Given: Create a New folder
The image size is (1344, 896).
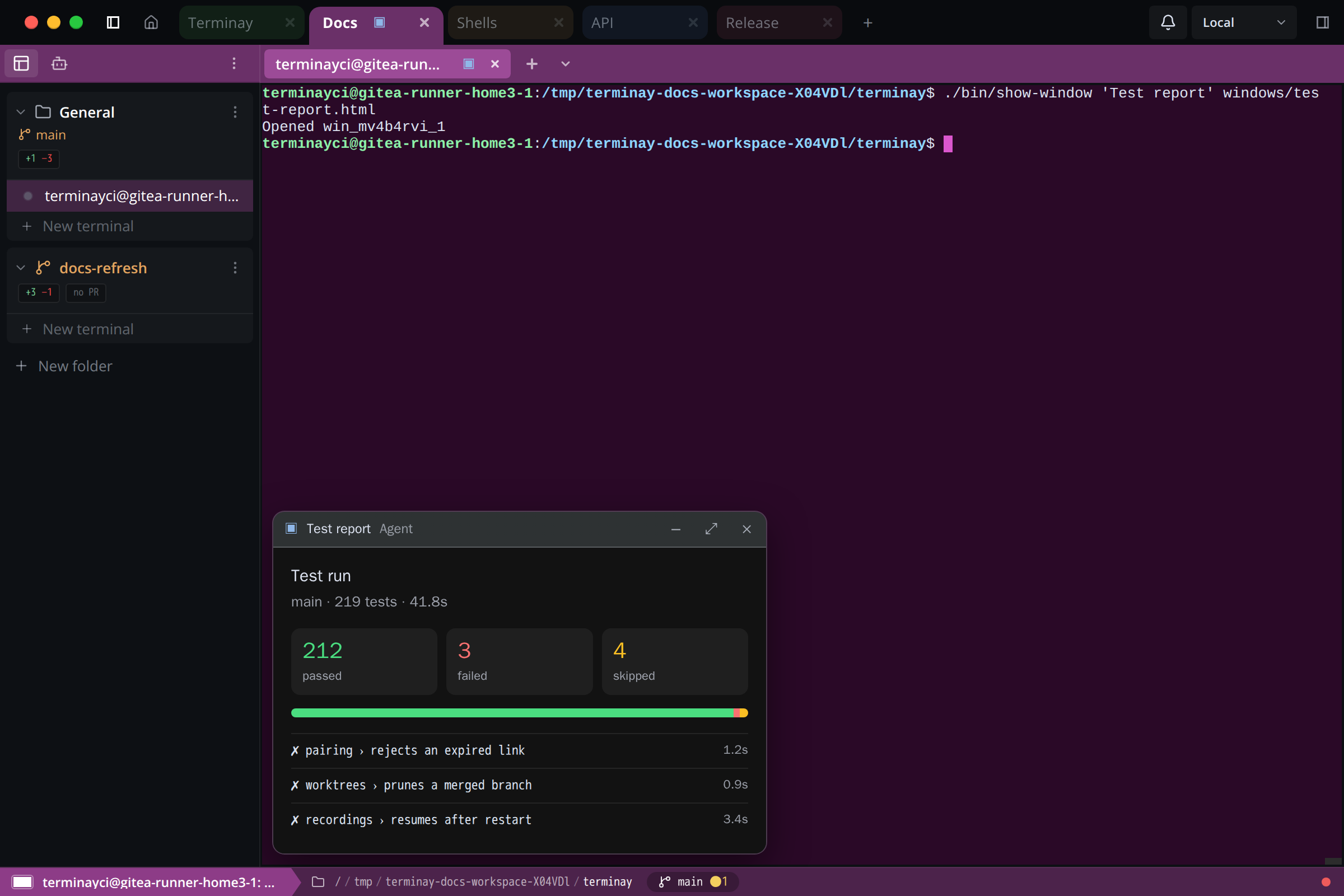Looking at the screenshot, I should tap(64, 366).
